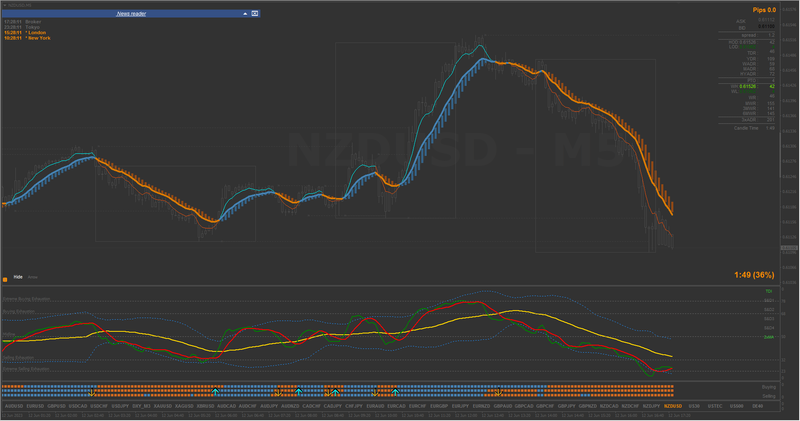The image size is (800, 421).
Task: Switch chart to XAGUSD symbol
Action: [x=184, y=406]
